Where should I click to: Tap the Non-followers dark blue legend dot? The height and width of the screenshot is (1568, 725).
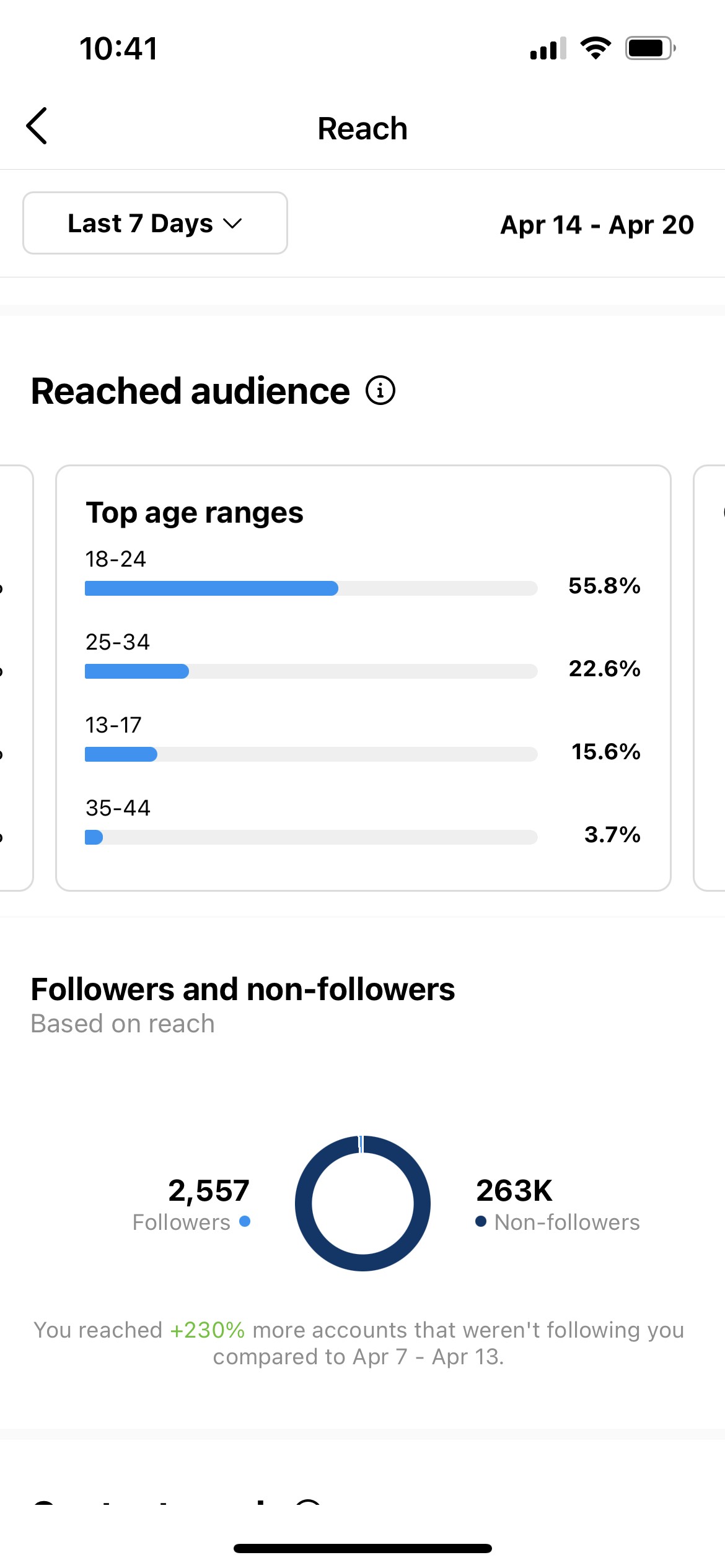481,1221
